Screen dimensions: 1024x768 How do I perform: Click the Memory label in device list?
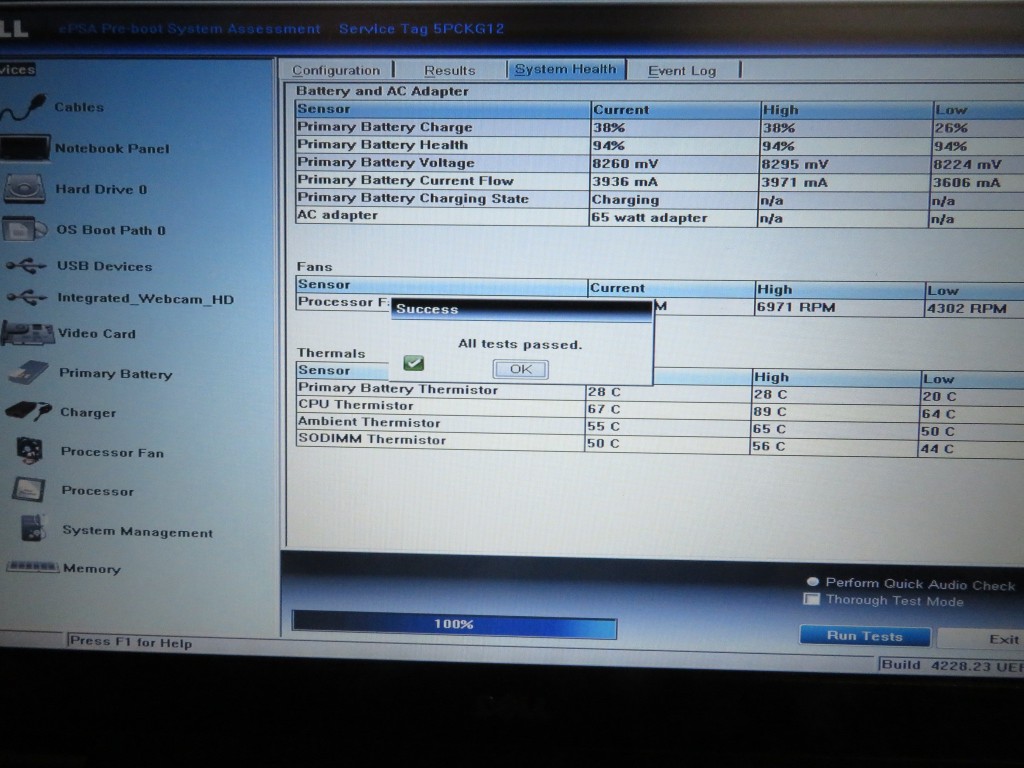[92, 569]
